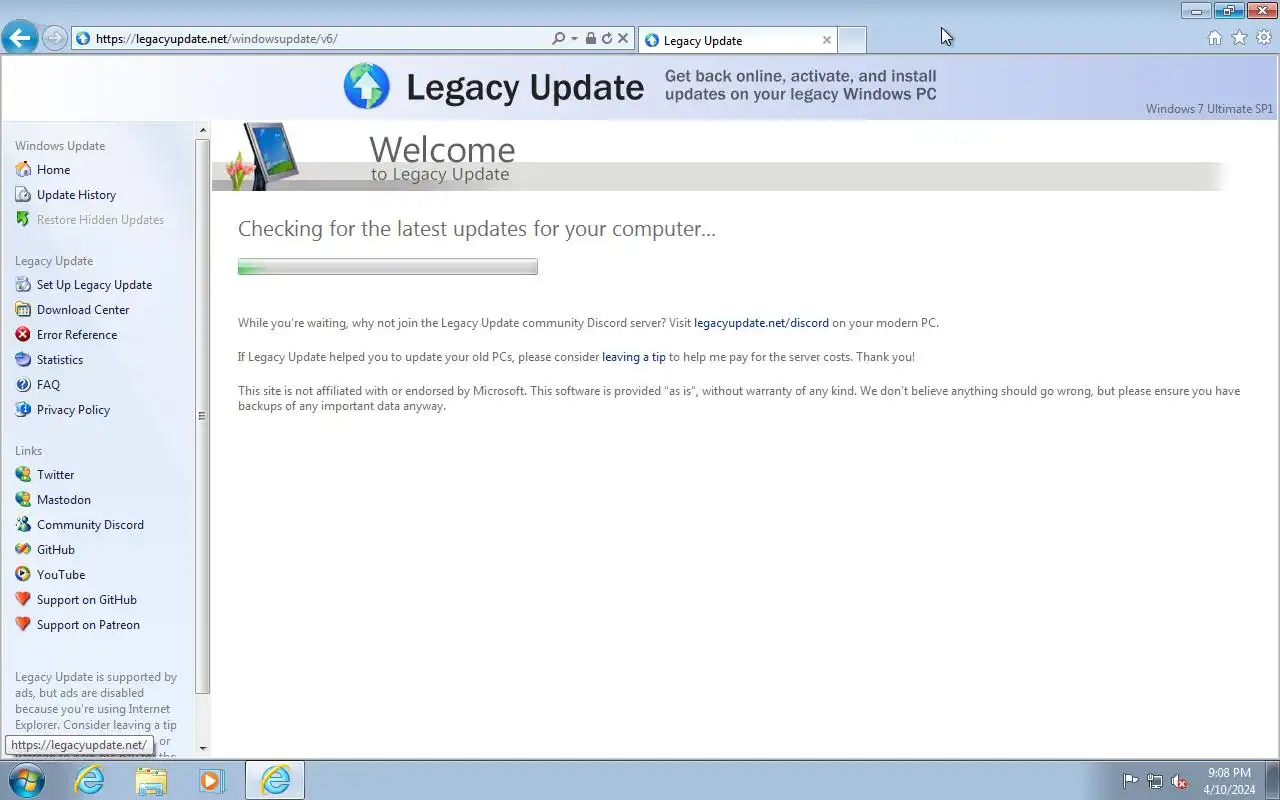This screenshot has height=800, width=1280.
Task: Open Windows Explorer from the taskbar
Action: click(151, 780)
